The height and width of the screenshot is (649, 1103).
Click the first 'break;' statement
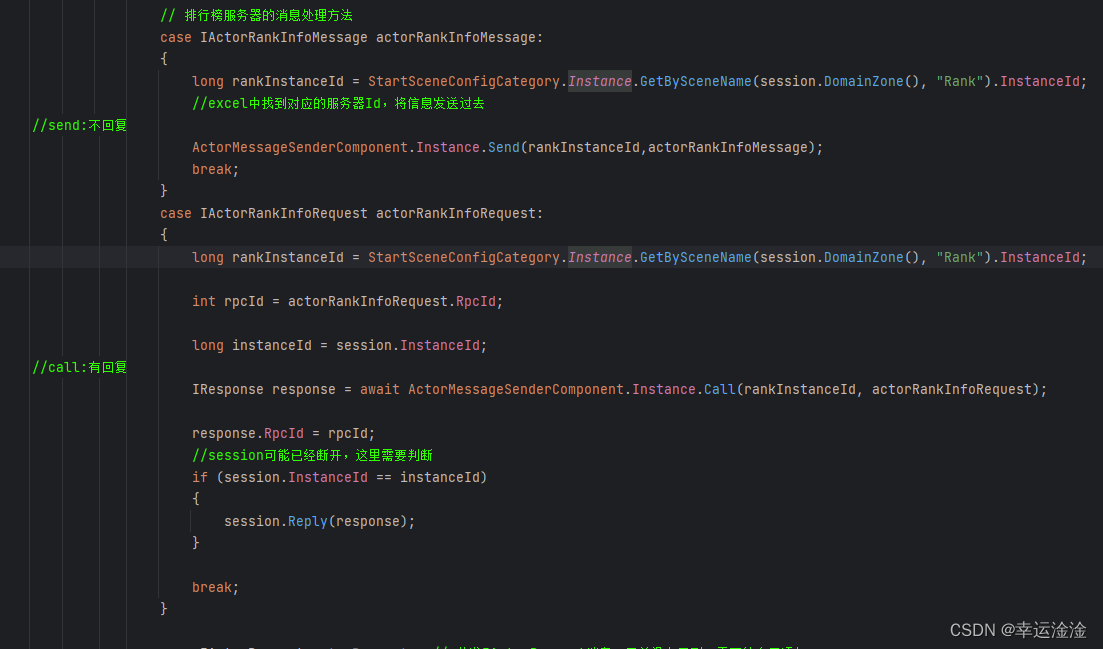click(215, 169)
